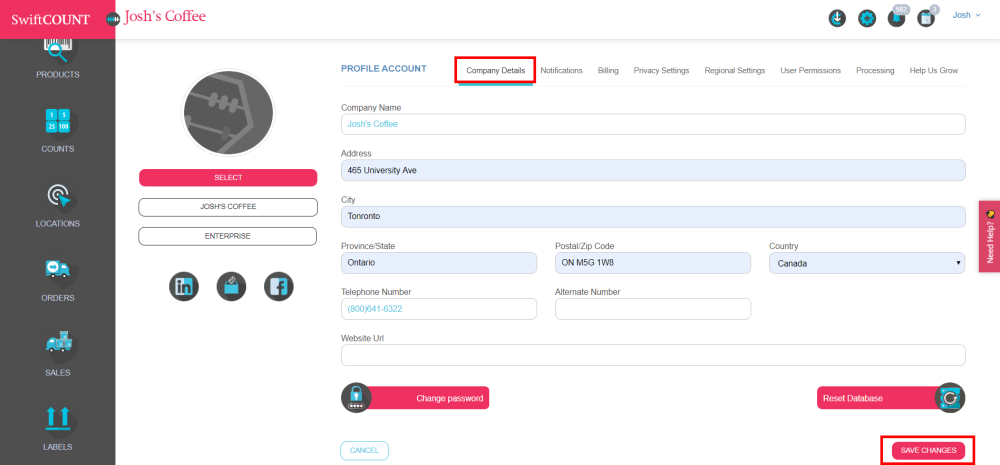
Task: Click the round company profile picture
Action: coord(228,113)
